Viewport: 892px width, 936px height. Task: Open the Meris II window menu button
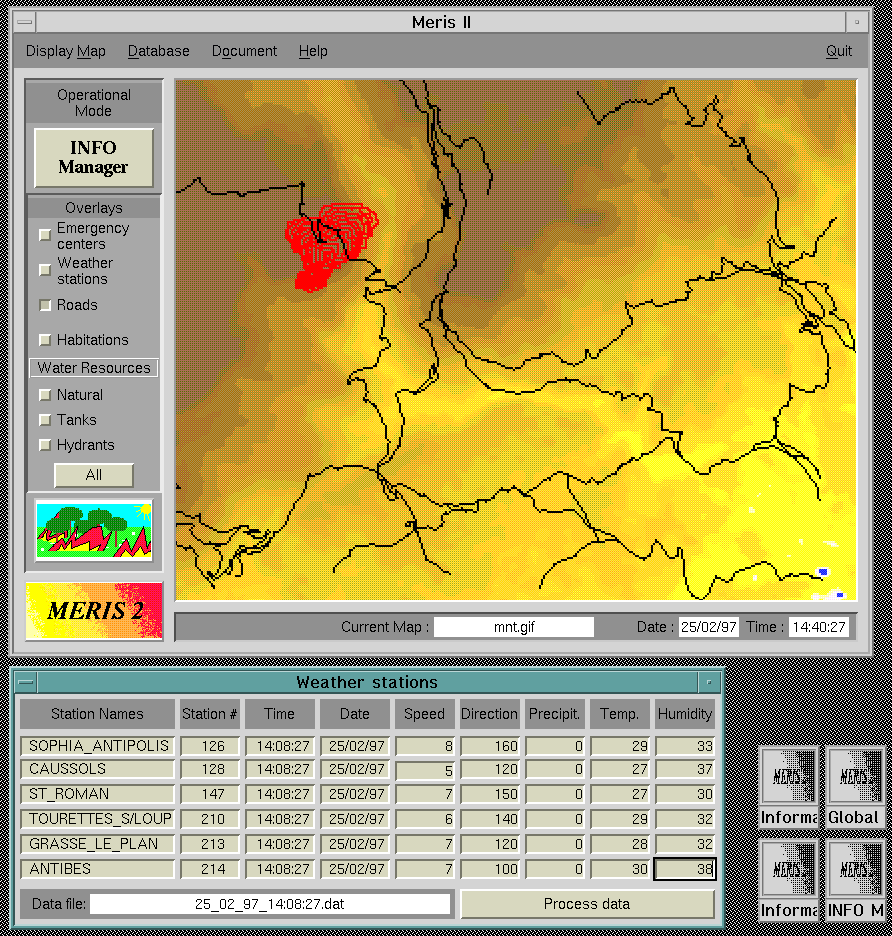point(26,22)
